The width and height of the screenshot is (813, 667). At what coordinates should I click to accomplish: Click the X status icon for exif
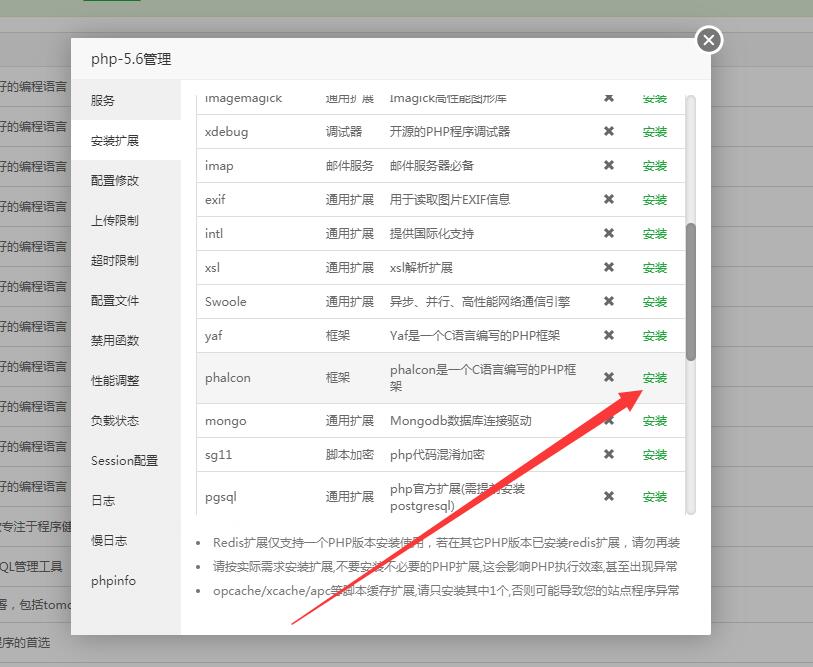pyautogui.click(x=608, y=200)
